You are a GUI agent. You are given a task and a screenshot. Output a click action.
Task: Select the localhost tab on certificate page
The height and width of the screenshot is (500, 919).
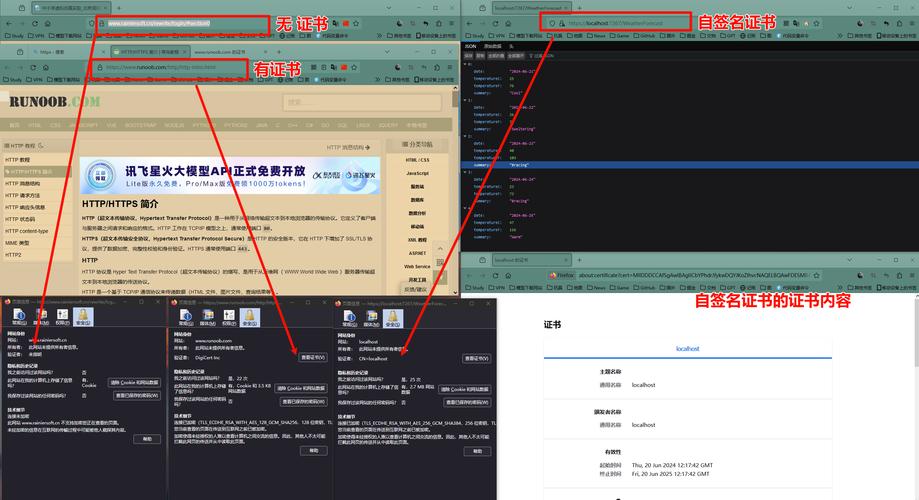[x=687, y=349]
